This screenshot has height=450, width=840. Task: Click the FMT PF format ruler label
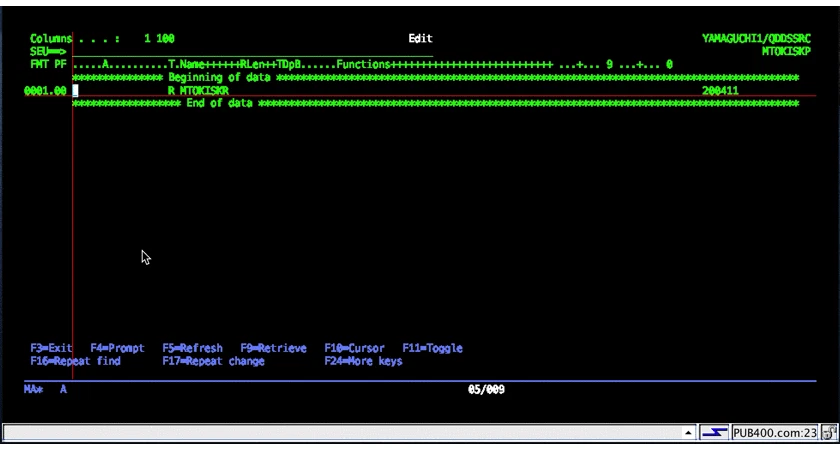coord(48,64)
